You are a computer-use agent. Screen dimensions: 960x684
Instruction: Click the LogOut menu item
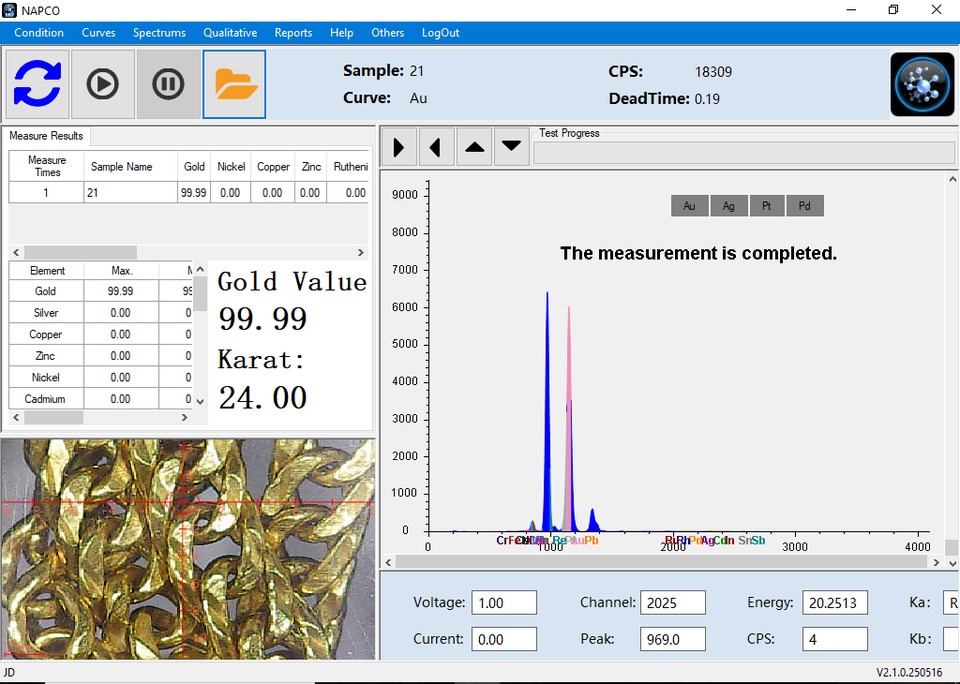pyautogui.click(x=440, y=32)
